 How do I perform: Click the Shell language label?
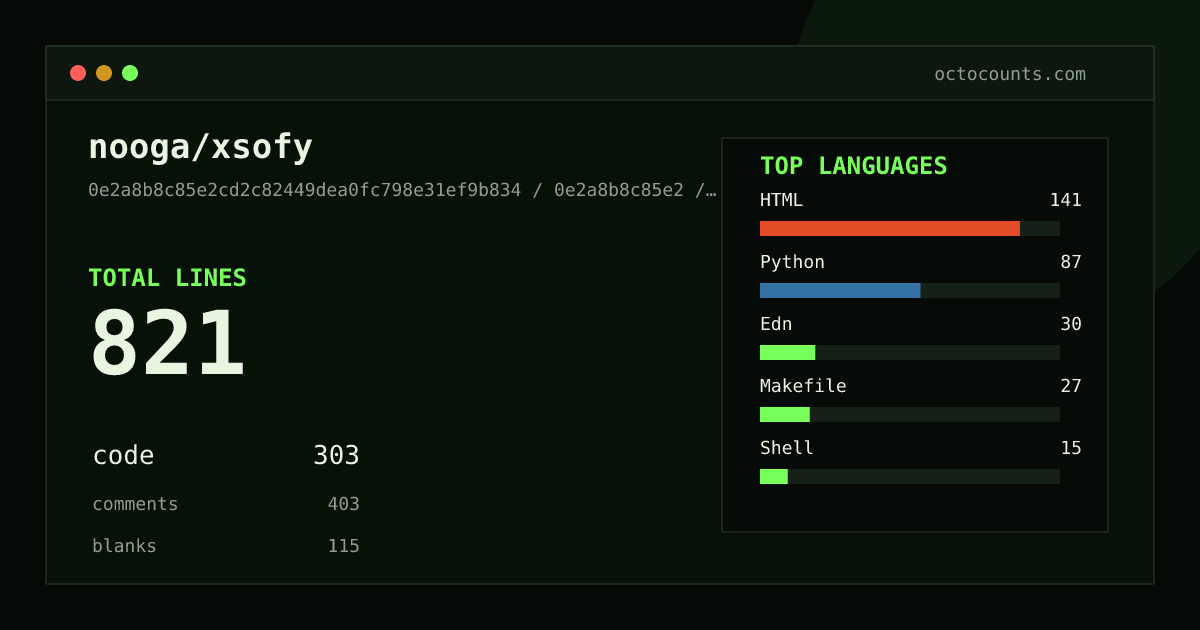[x=787, y=448]
